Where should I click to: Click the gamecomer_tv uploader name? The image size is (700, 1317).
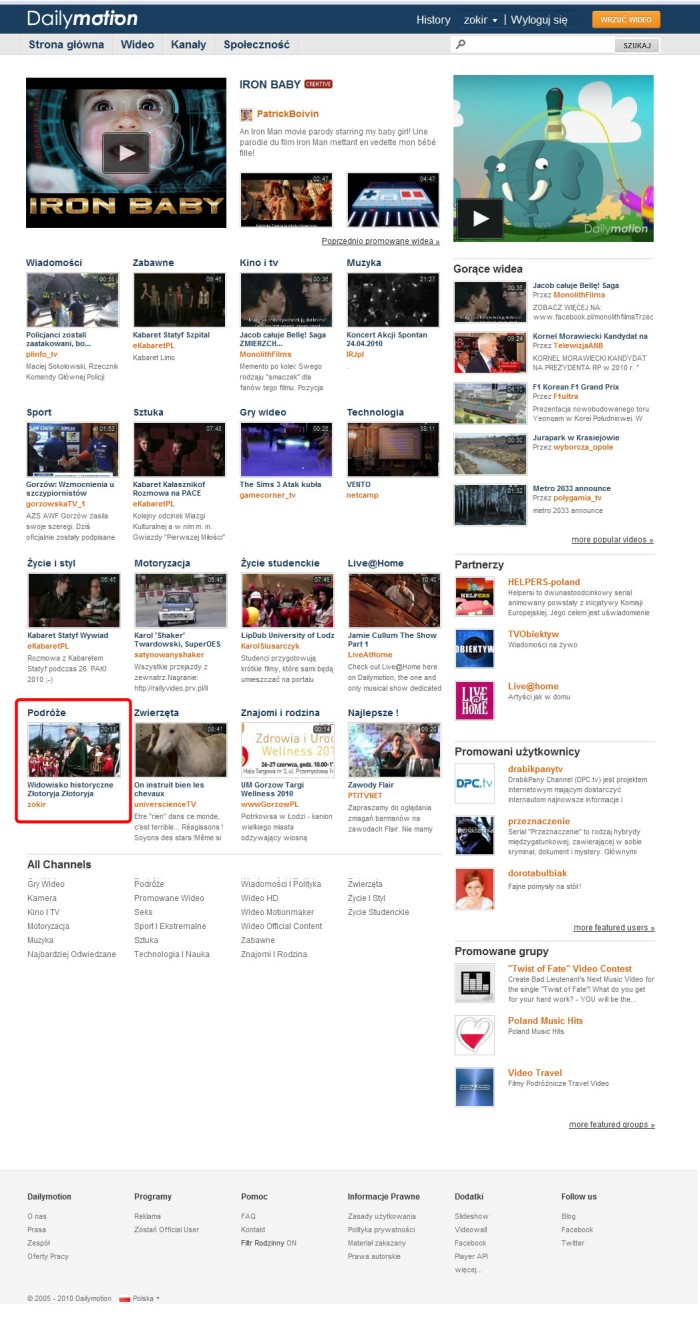(x=268, y=494)
